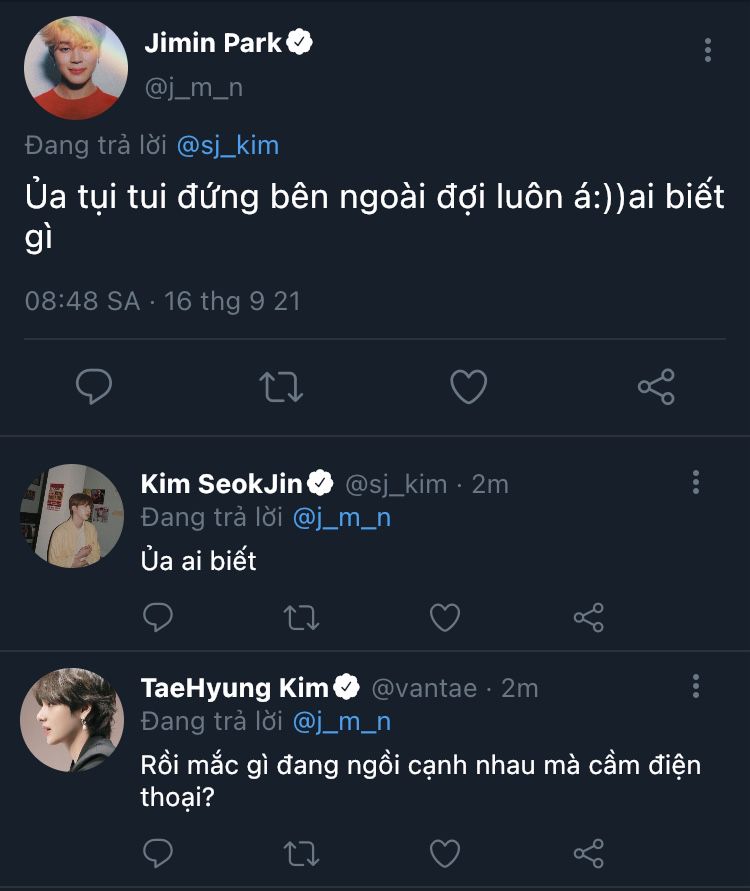Viewport: 750px width, 891px height.
Task: Retweet Jimin Park's main tweet
Action: pyautogui.click(x=281, y=386)
